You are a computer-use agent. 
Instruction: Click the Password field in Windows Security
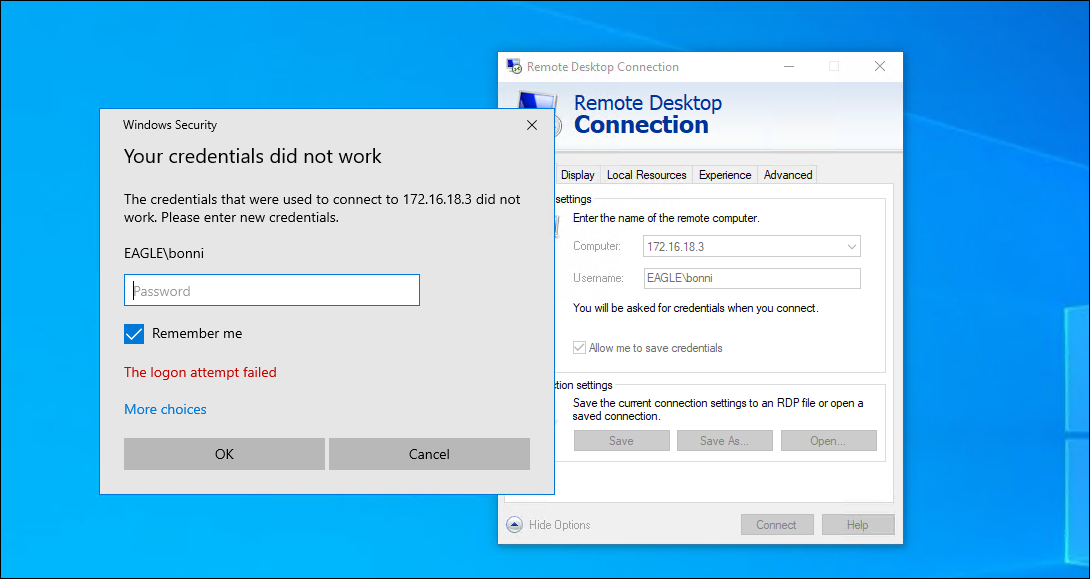(x=272, y=291)
